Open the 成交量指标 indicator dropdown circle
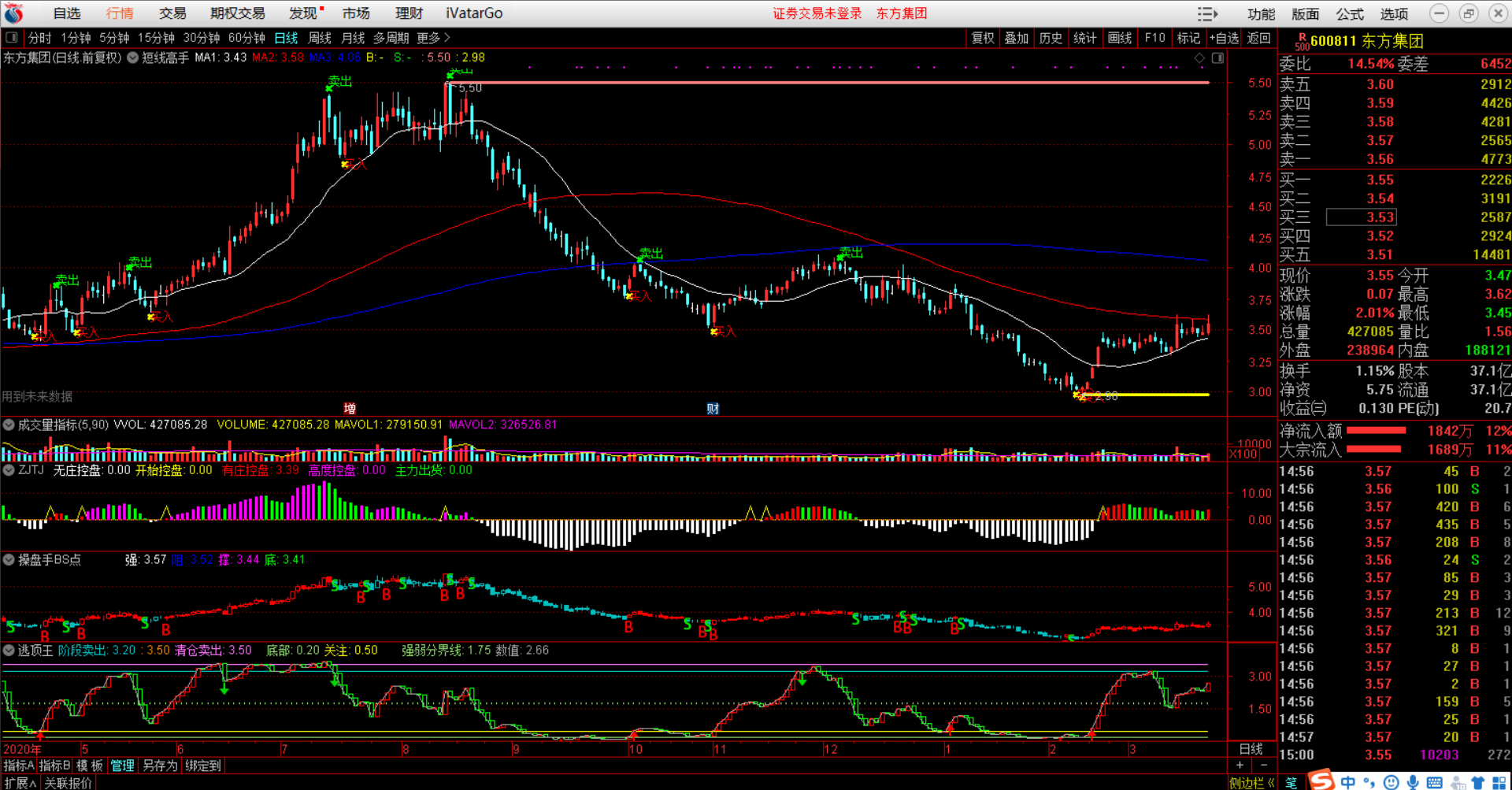This screenshot has width=1512, height=790. pos(9,425)
